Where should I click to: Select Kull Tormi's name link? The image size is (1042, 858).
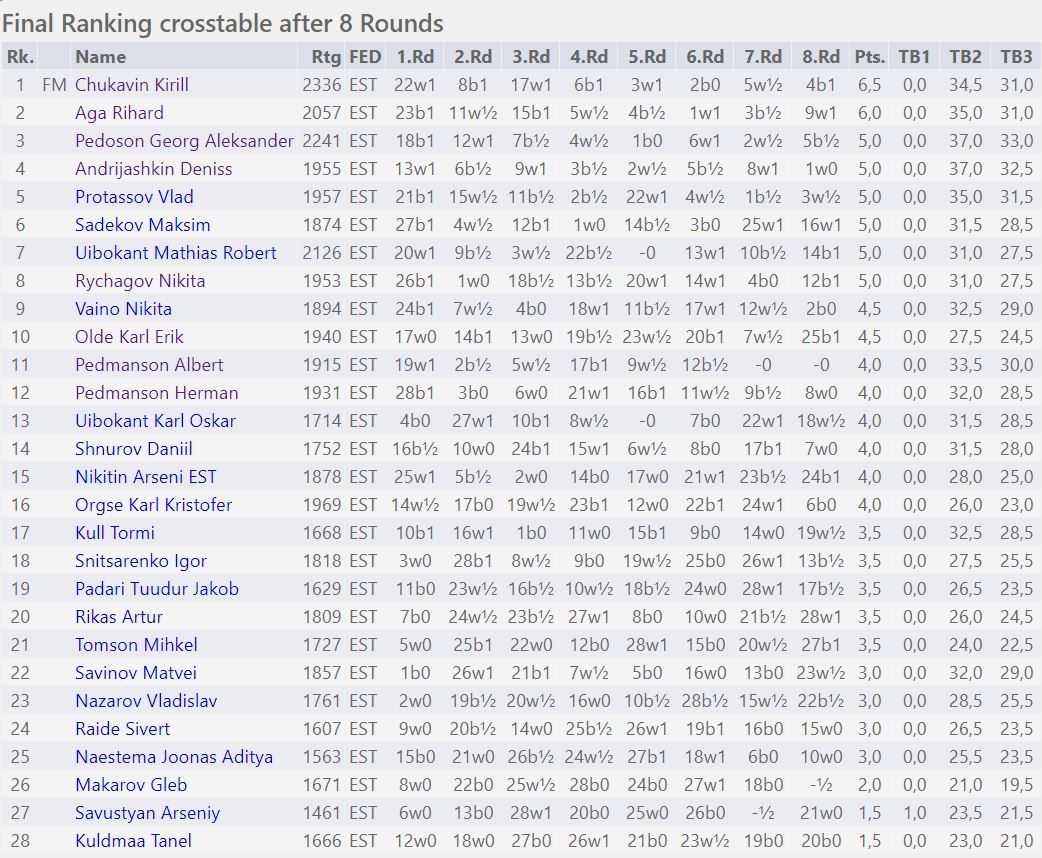pyautogui.click(x=114, y=532)
